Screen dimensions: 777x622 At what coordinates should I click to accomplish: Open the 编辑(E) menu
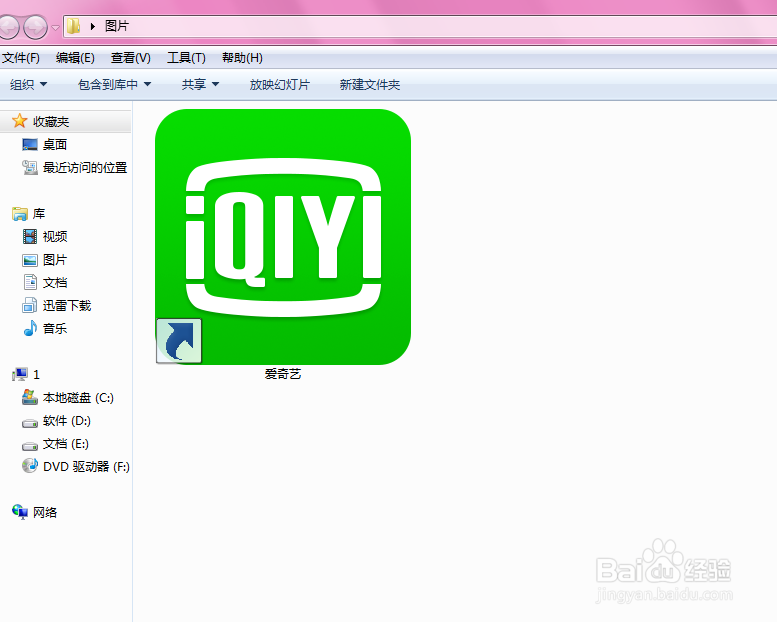pos(75,58)
